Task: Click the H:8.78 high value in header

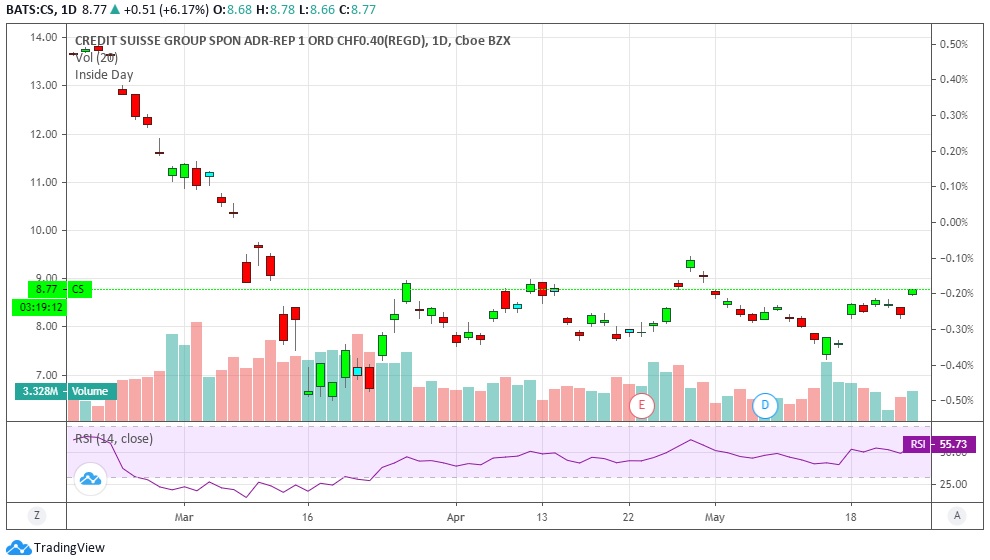Action: click(x=275, y=9)
